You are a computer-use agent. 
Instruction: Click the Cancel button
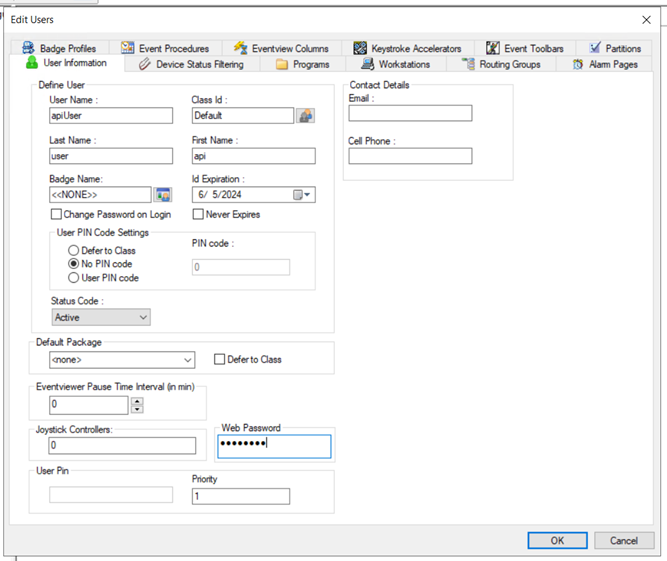click(624, 540)
